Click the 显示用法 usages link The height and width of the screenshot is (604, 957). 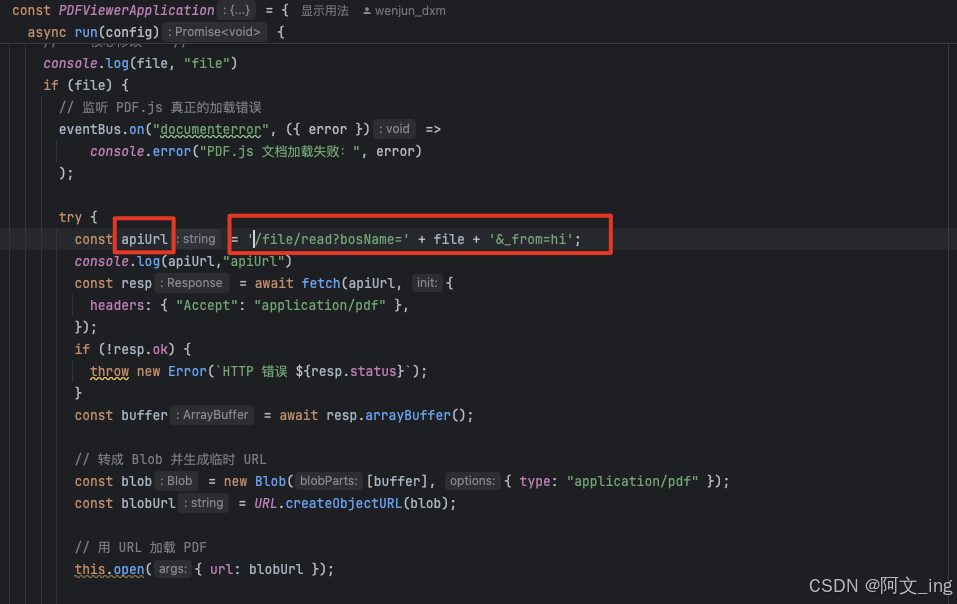(325, 10)
